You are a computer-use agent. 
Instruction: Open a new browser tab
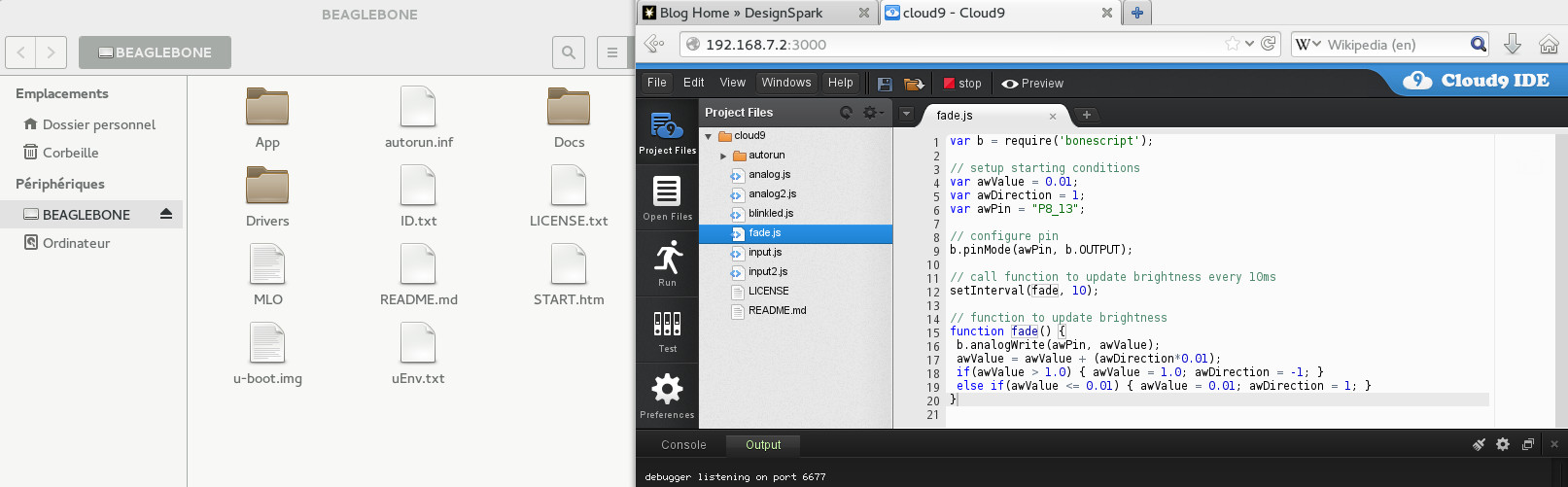click(1136, 13)
